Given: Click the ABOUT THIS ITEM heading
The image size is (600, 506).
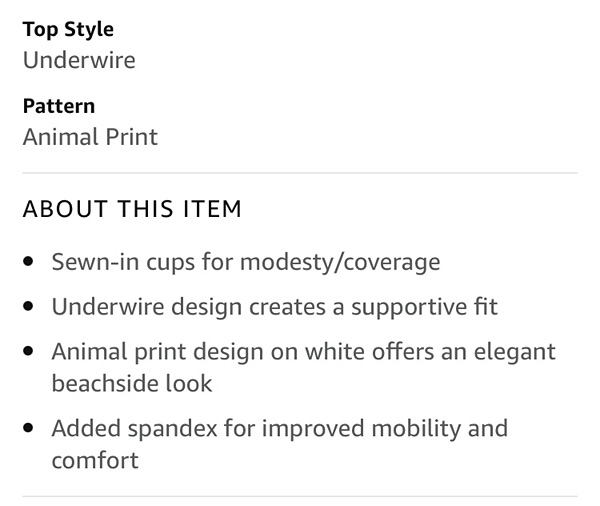Looking at the screenshot, I should 132,210.
